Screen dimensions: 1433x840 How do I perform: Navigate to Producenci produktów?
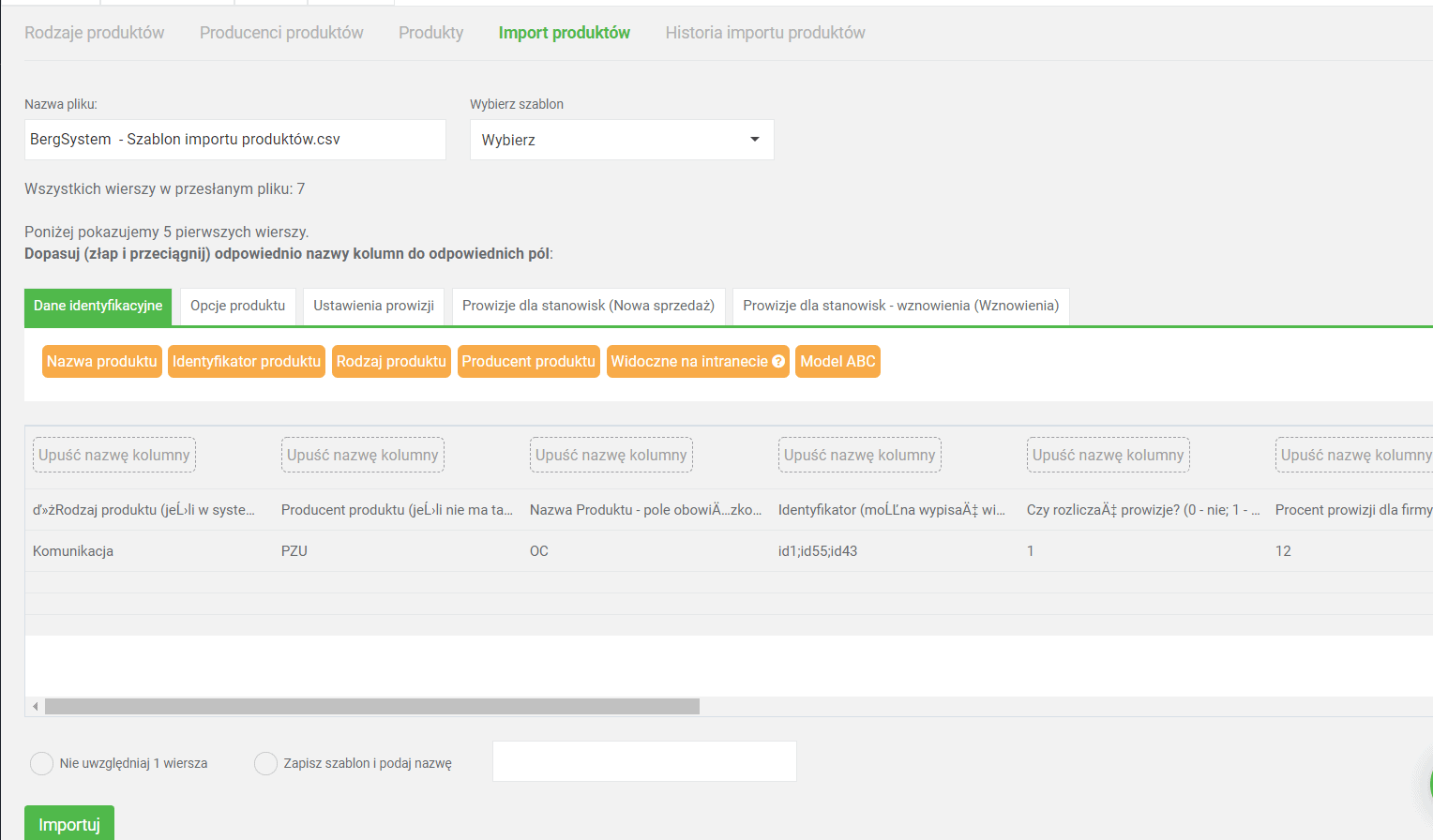(281, 33)
